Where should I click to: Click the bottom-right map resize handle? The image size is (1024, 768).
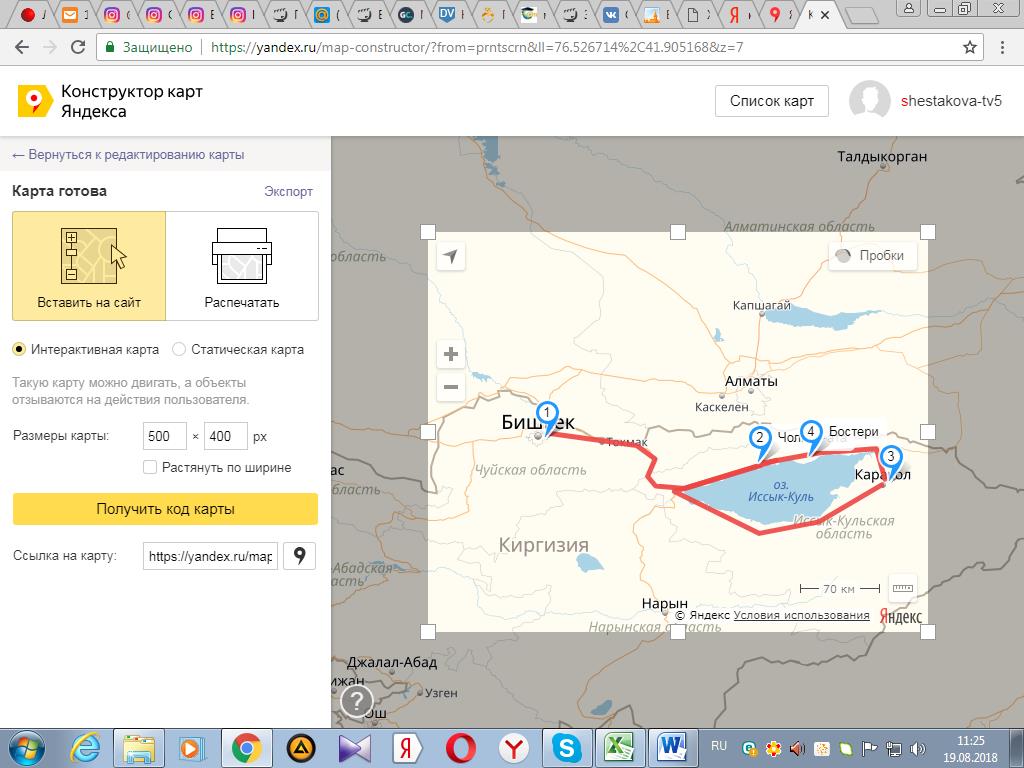pyautogui.click(x=927, y=632)
